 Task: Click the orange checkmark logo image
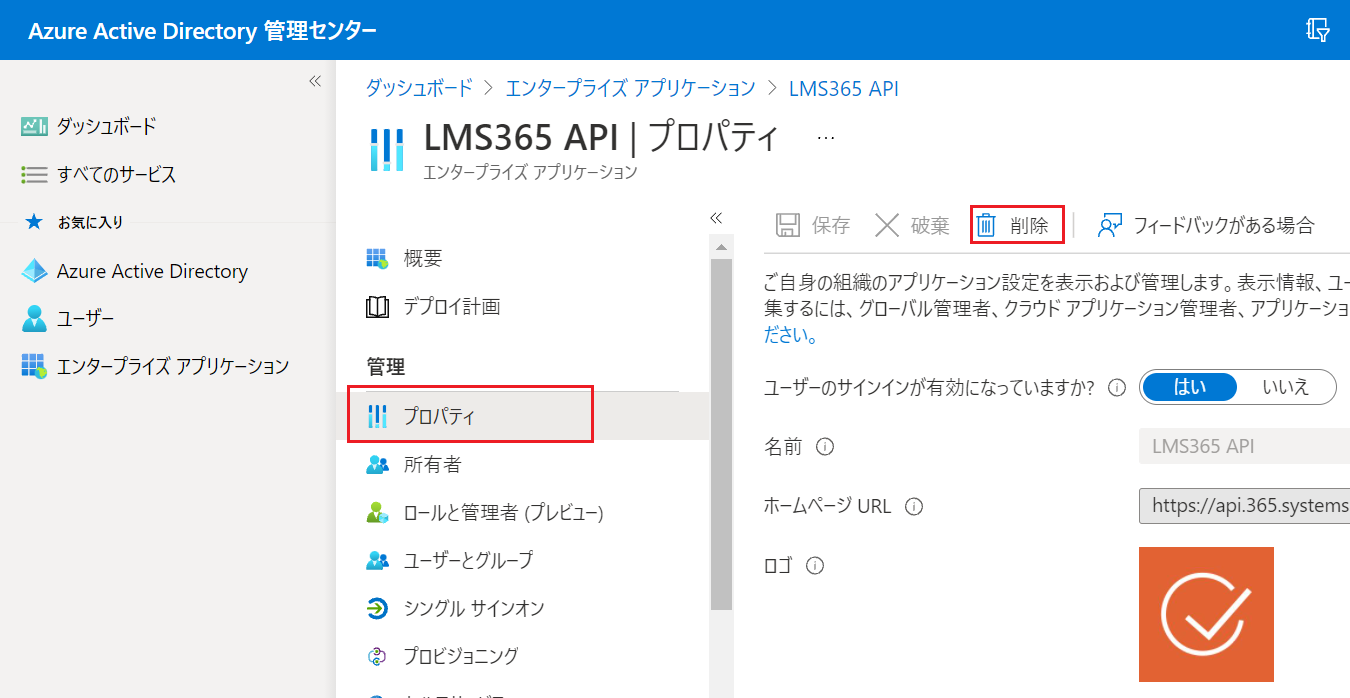click(1206, 614)
